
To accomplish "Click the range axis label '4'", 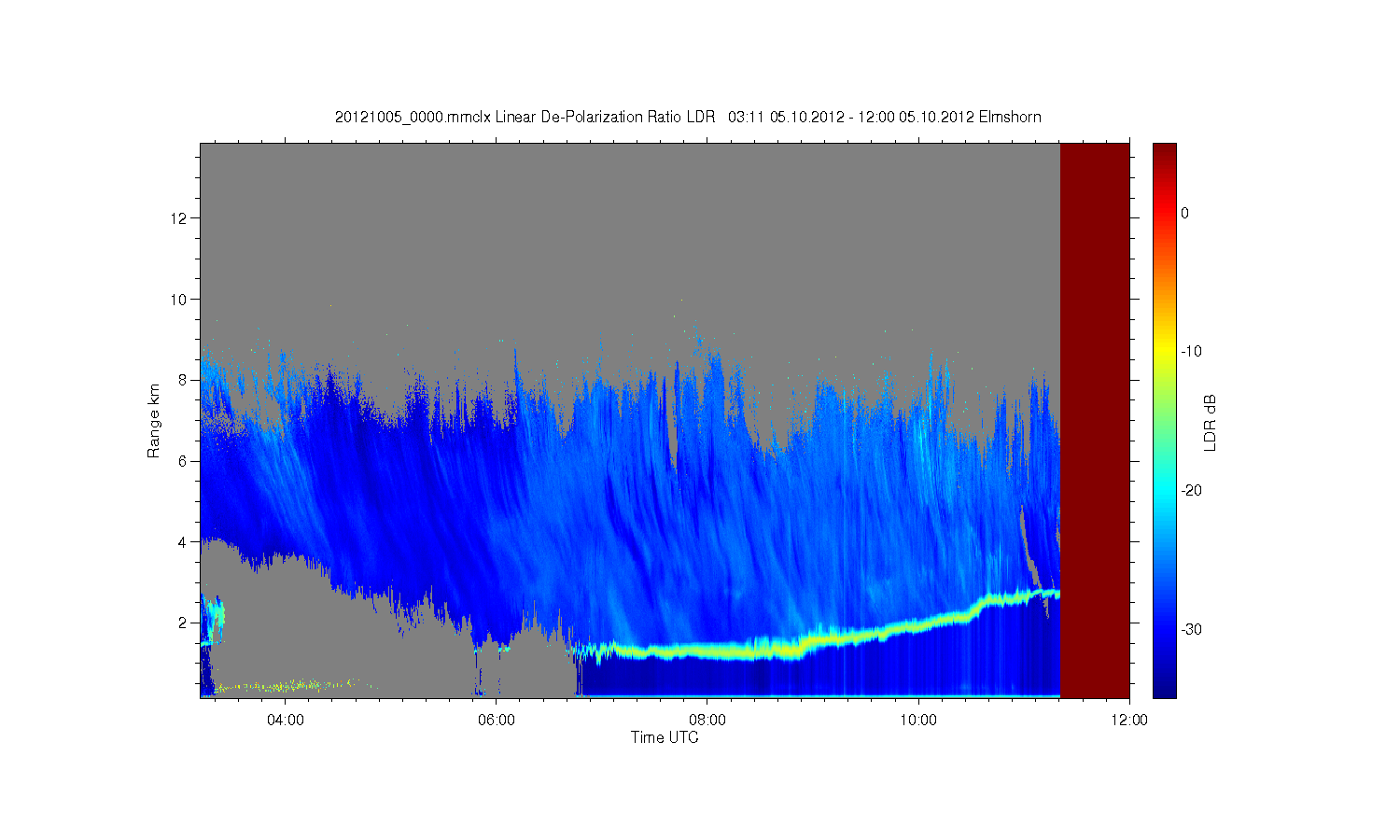I will tap(184, 541).
